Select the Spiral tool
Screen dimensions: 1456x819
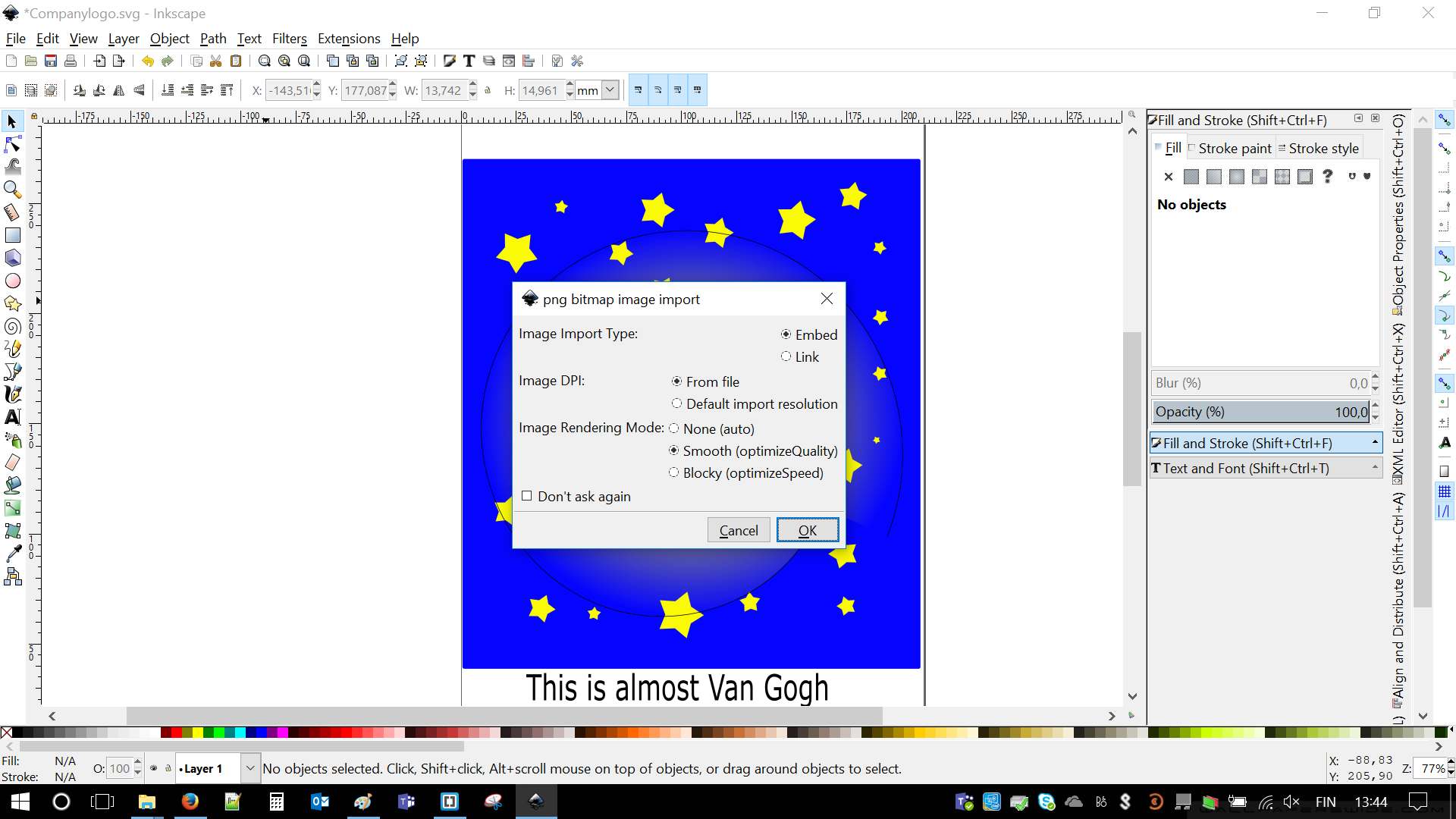click(13, 326)
